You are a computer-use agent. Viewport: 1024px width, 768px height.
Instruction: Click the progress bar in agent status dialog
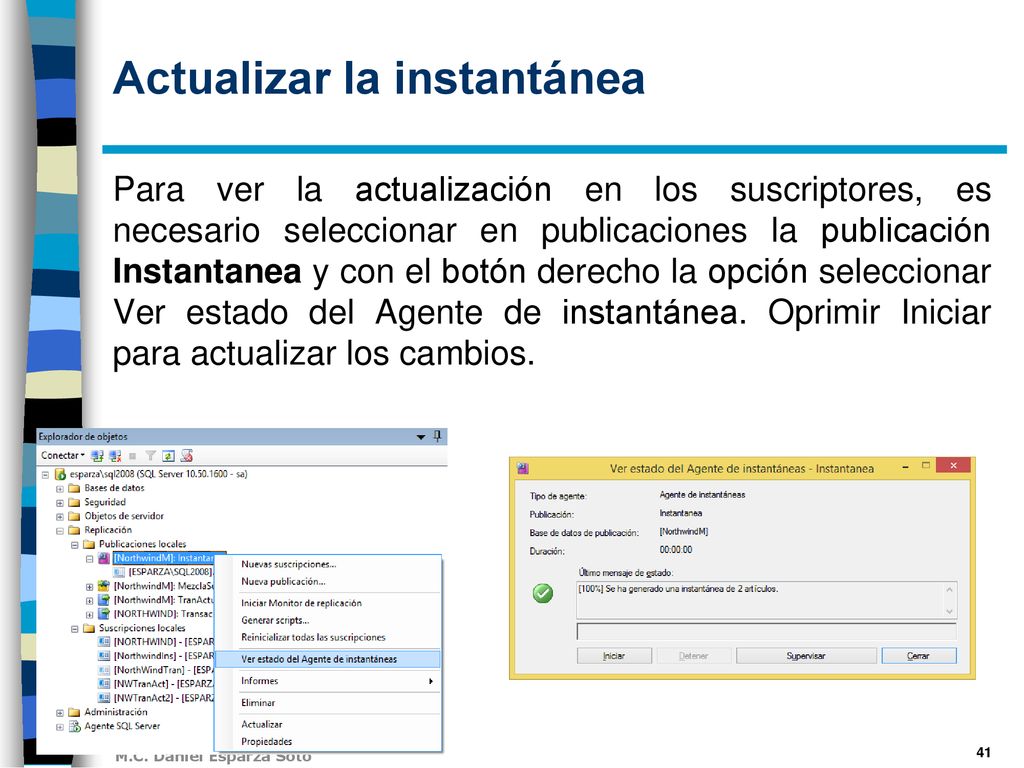tap(766, 632)
